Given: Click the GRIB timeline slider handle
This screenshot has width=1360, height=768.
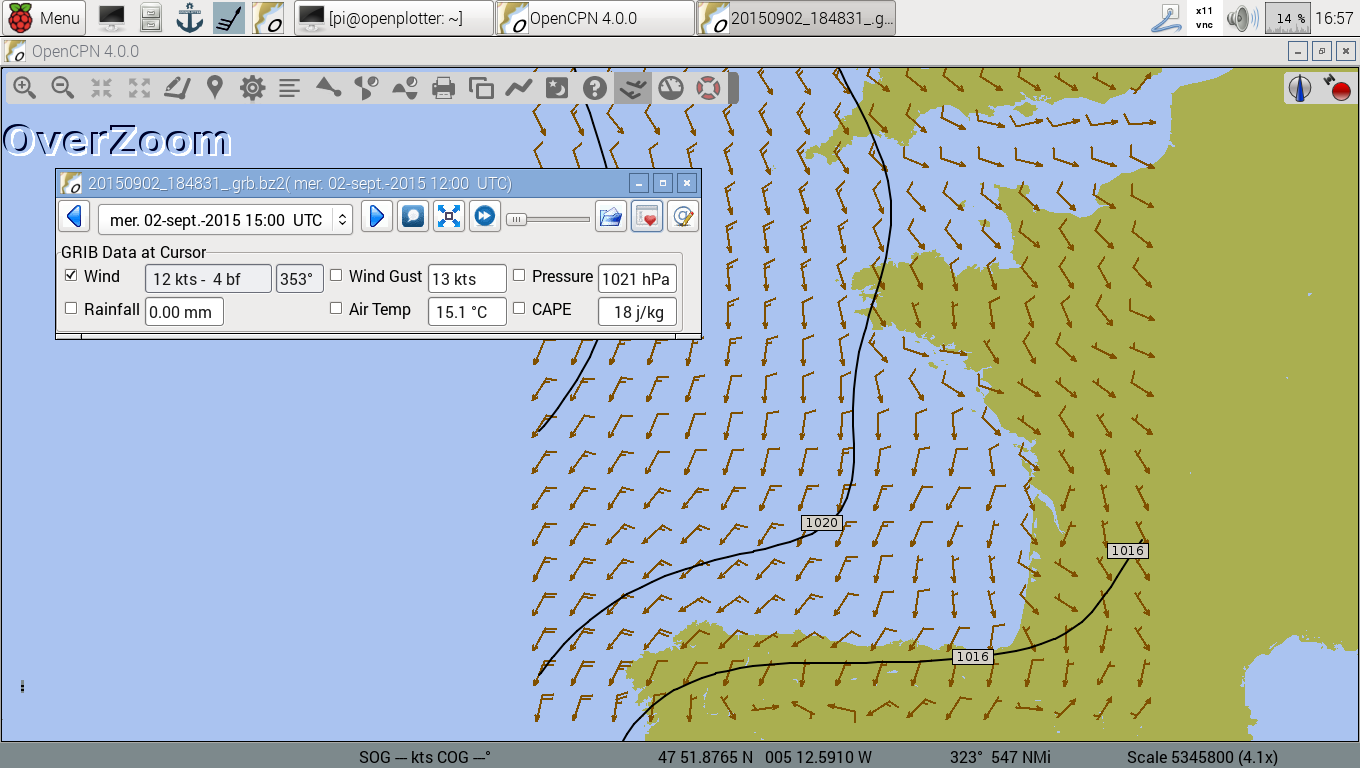Looking at the screenshot, I should [516, 219].
